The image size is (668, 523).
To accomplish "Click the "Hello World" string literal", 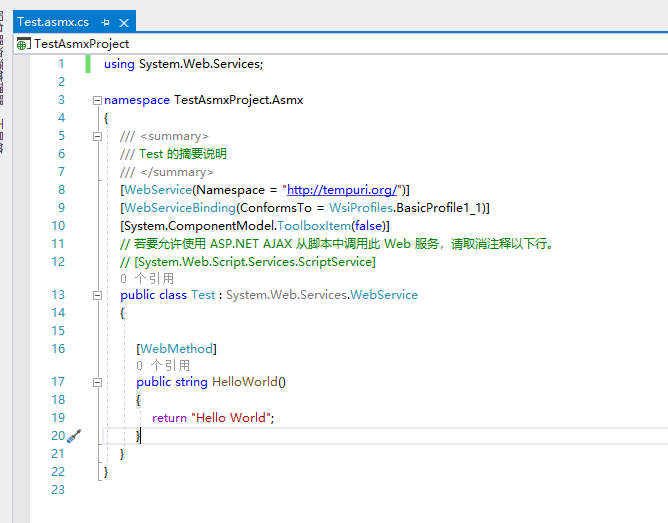I will [231, 418].
